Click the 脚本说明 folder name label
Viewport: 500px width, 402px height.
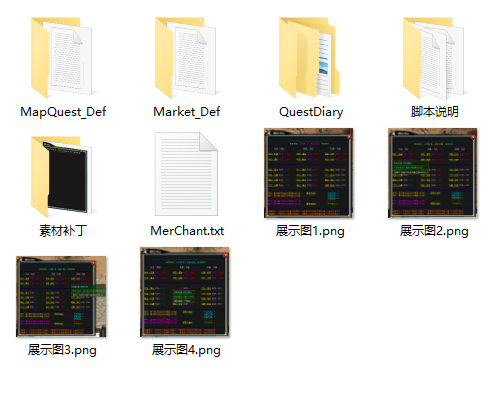(x=435, y=111)
